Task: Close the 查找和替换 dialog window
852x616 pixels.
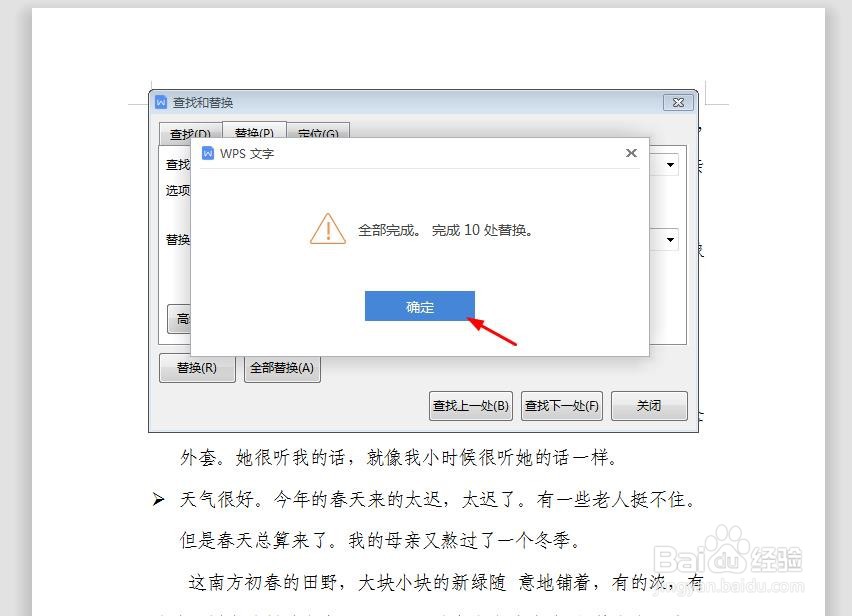Action: (678, 102)
